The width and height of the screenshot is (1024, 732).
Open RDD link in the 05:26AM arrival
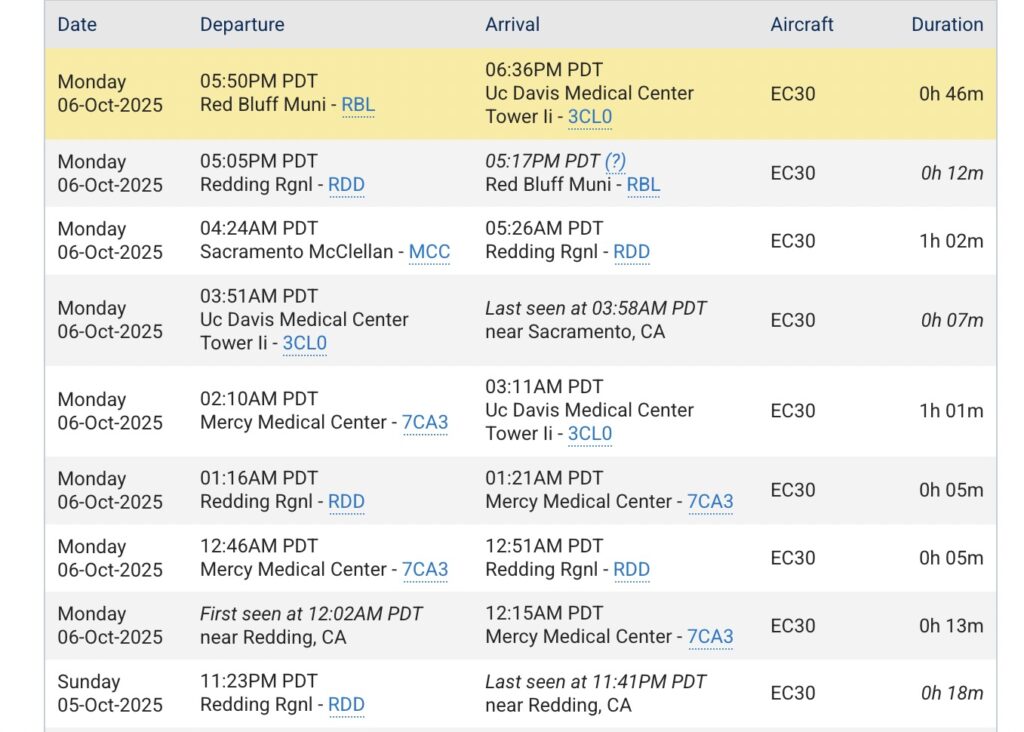[x=631, y=252]
